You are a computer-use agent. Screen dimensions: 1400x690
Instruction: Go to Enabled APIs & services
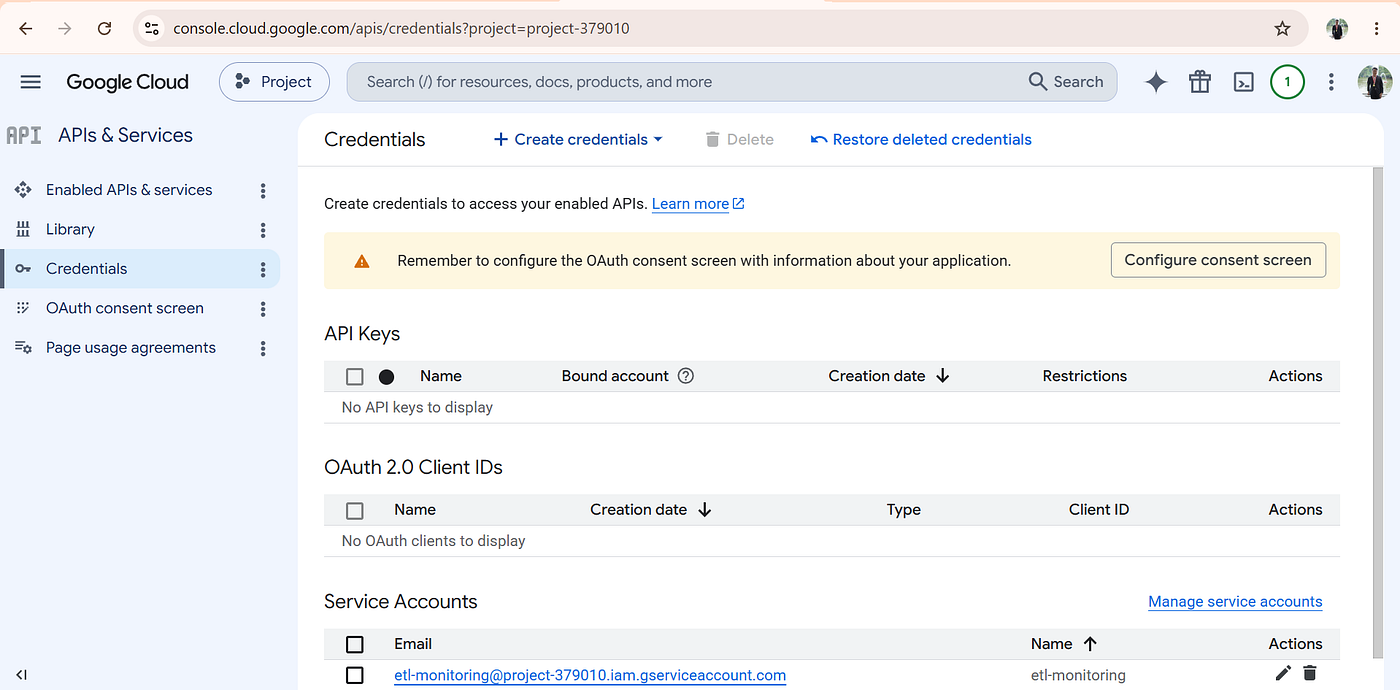coord(129,190)
